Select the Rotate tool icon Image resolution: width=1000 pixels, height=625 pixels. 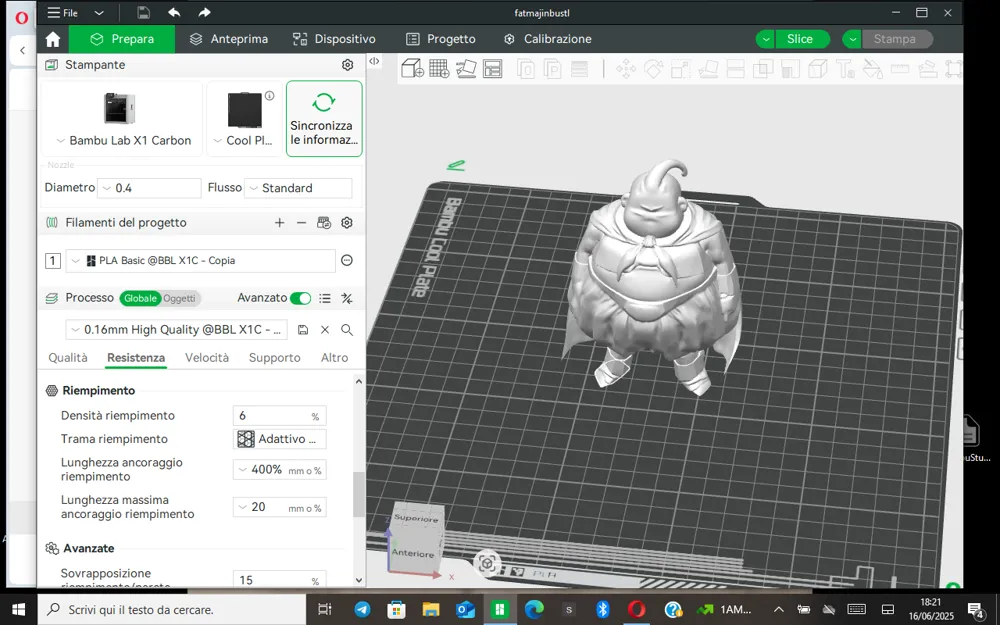(x=653, y=69)
